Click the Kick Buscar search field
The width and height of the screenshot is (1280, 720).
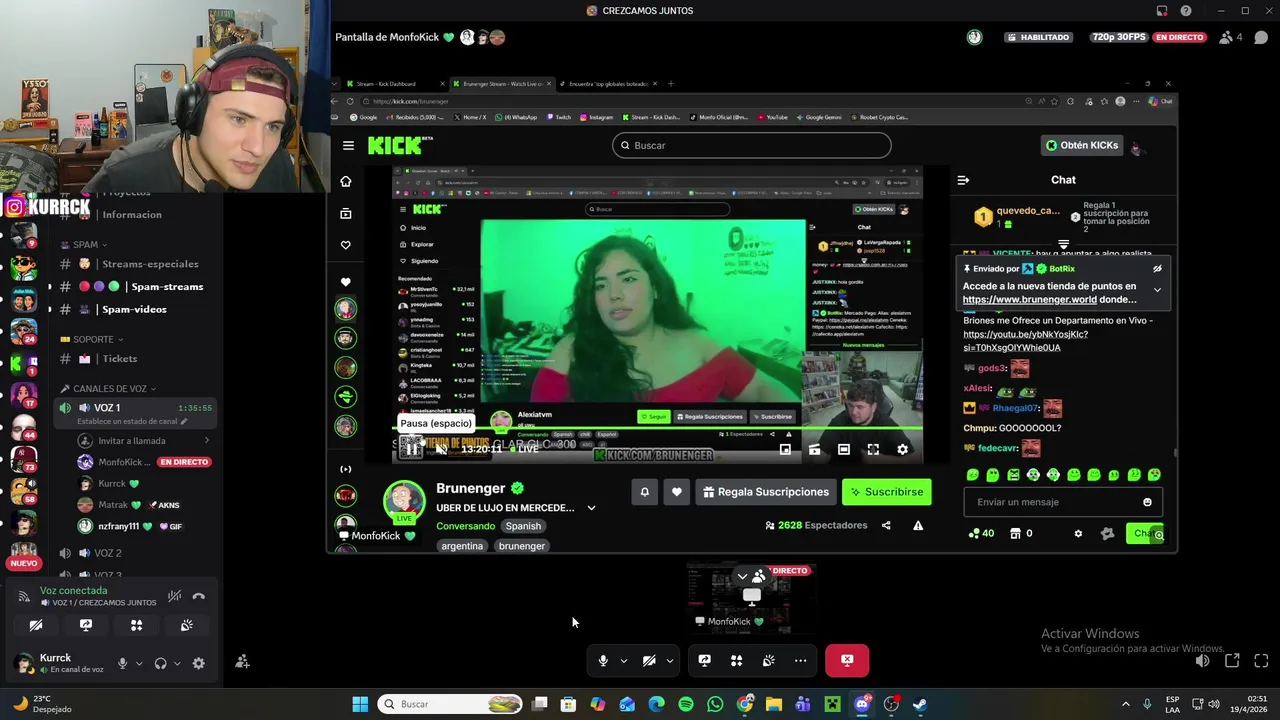[751, 145]
